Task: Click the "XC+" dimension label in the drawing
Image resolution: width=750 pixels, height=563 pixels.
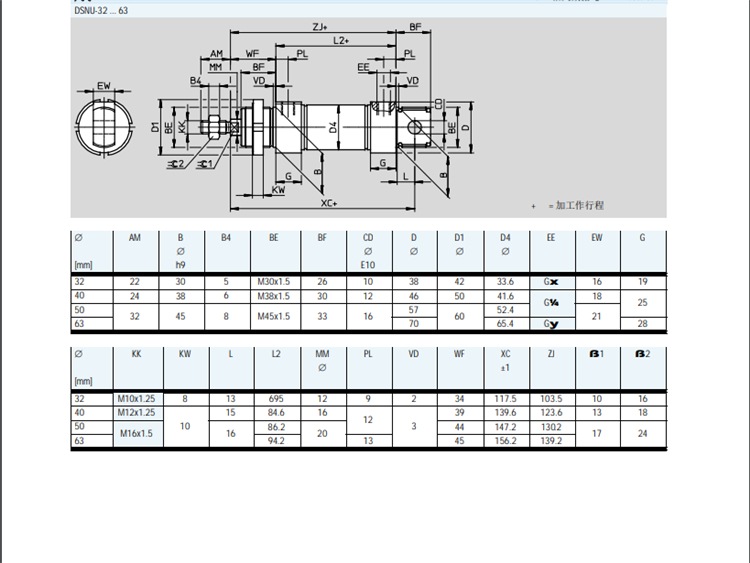Action: pyautogui.click(x=329, y=203)
